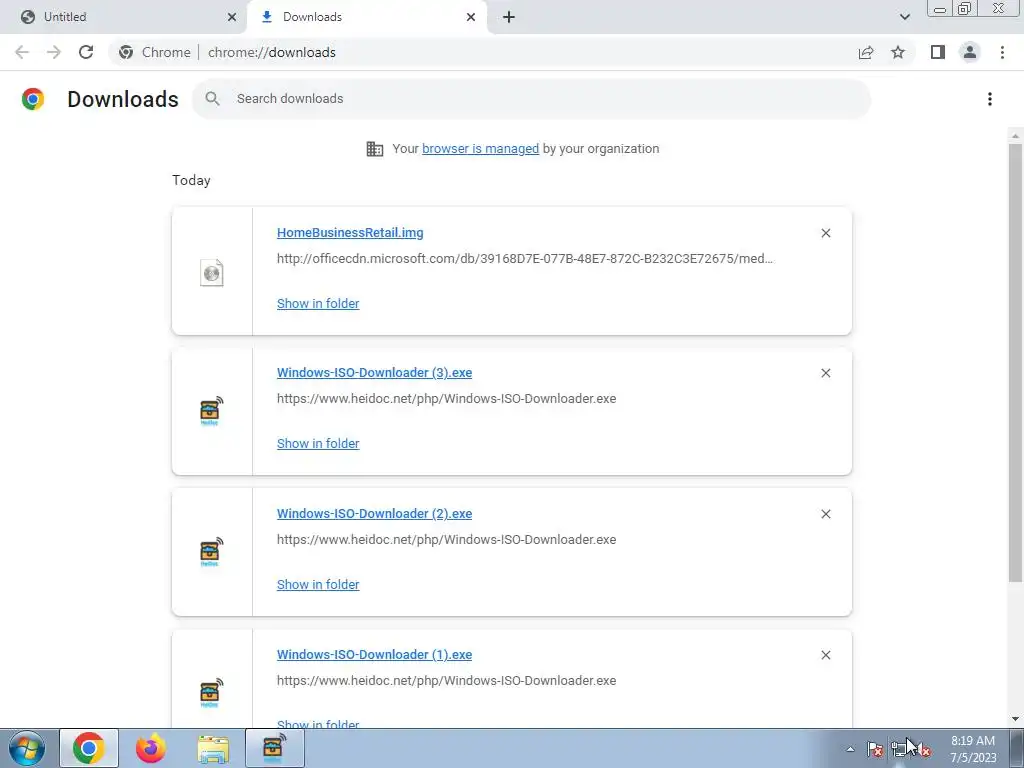Open the Chrome side panel
Screen dimensions: 1024x768
click(938, 52)
